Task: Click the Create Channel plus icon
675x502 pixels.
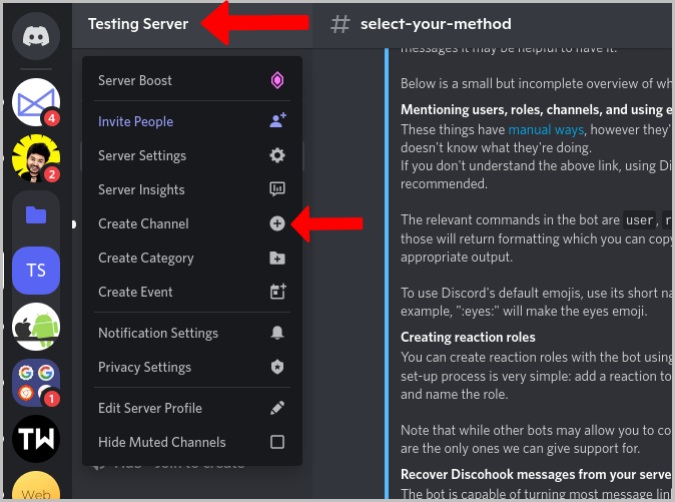Action: (277, 223)
